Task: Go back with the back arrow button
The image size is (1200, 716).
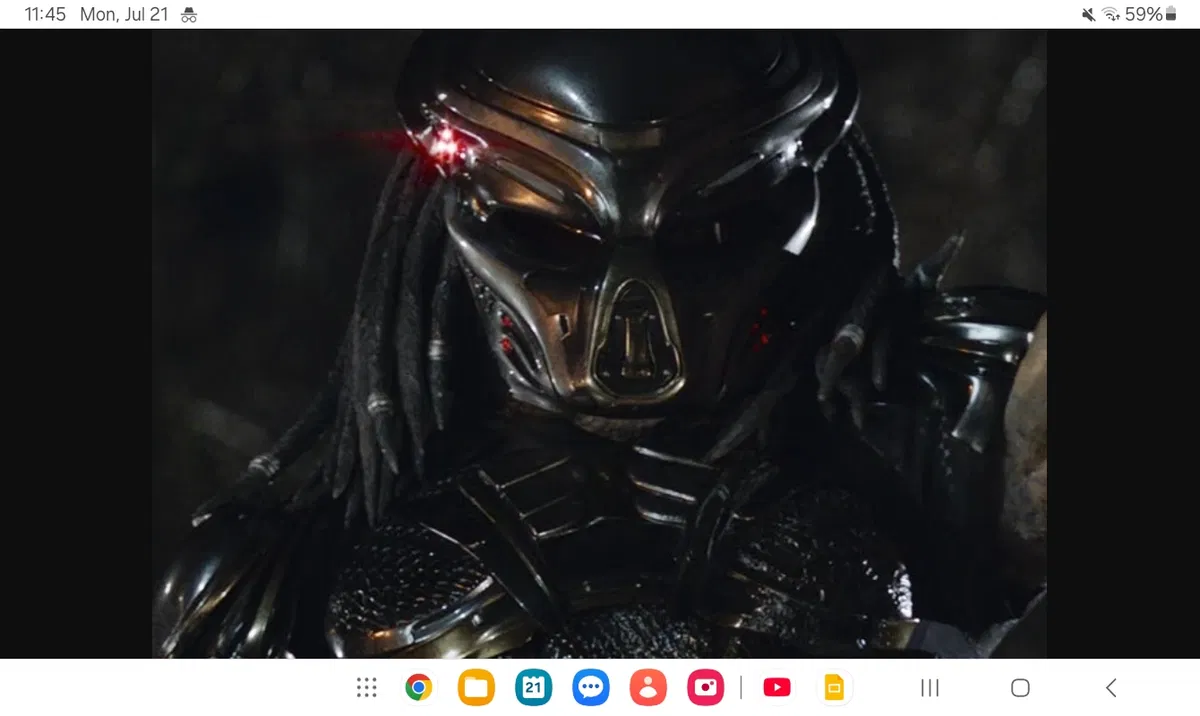Action: tap(1111, 687)
